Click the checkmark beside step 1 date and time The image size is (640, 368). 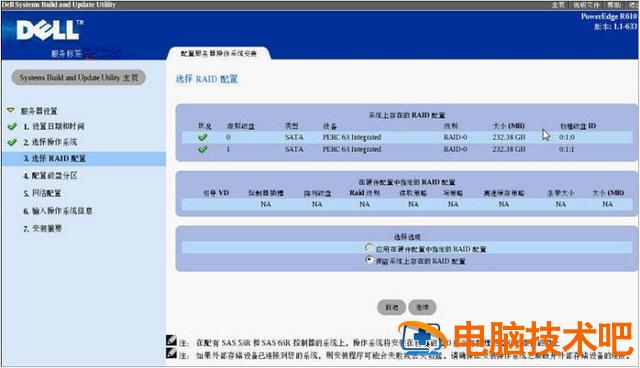click(12, 126)
